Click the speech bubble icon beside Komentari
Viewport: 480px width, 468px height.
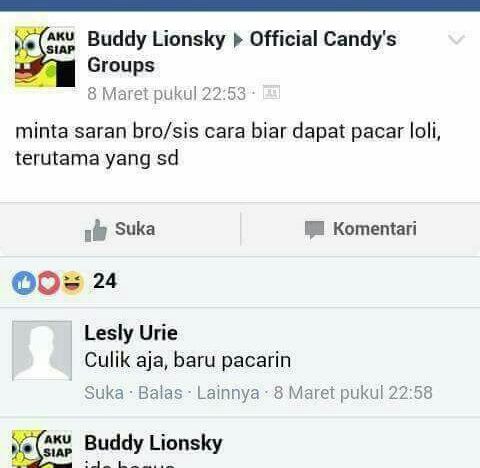pyautogui.click(x=314, y=230)
